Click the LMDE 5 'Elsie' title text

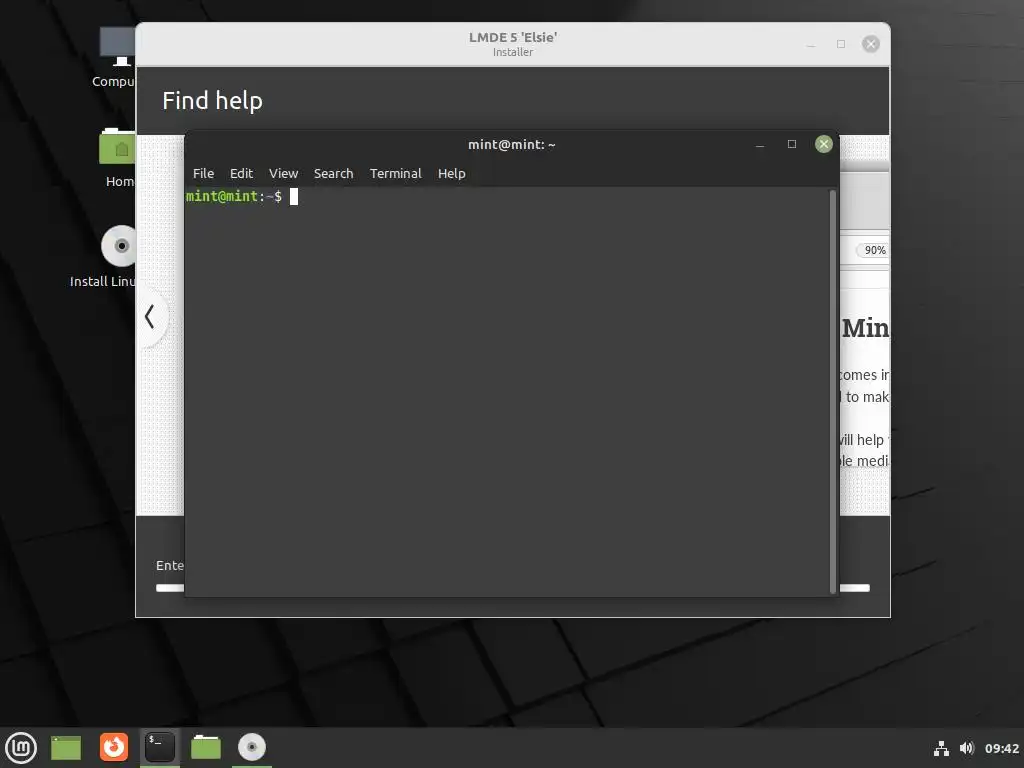click(513, 37)
